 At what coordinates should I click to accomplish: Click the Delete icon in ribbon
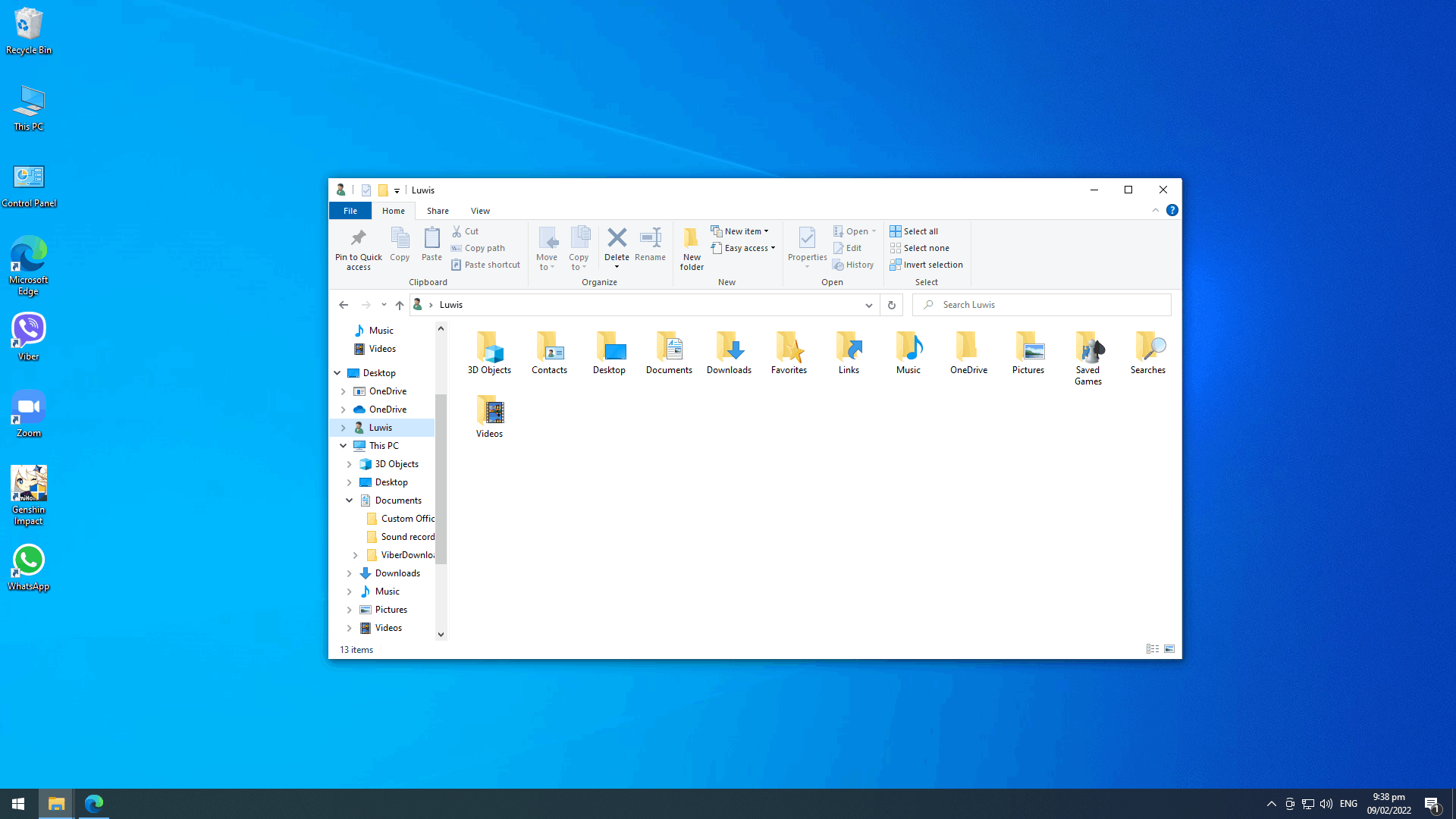click(x=617, y=238)
